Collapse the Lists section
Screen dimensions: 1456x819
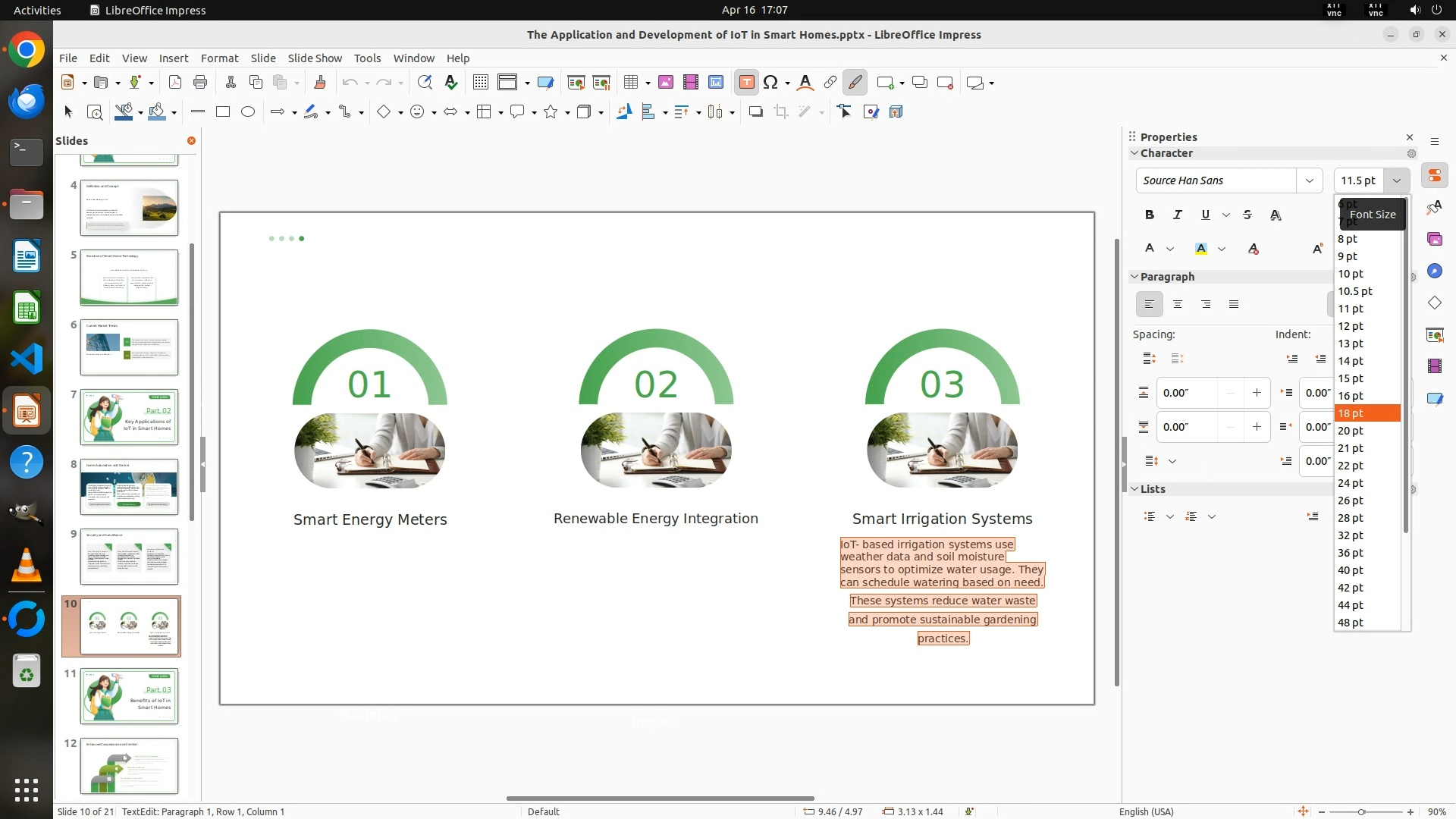pos(1134,489)
